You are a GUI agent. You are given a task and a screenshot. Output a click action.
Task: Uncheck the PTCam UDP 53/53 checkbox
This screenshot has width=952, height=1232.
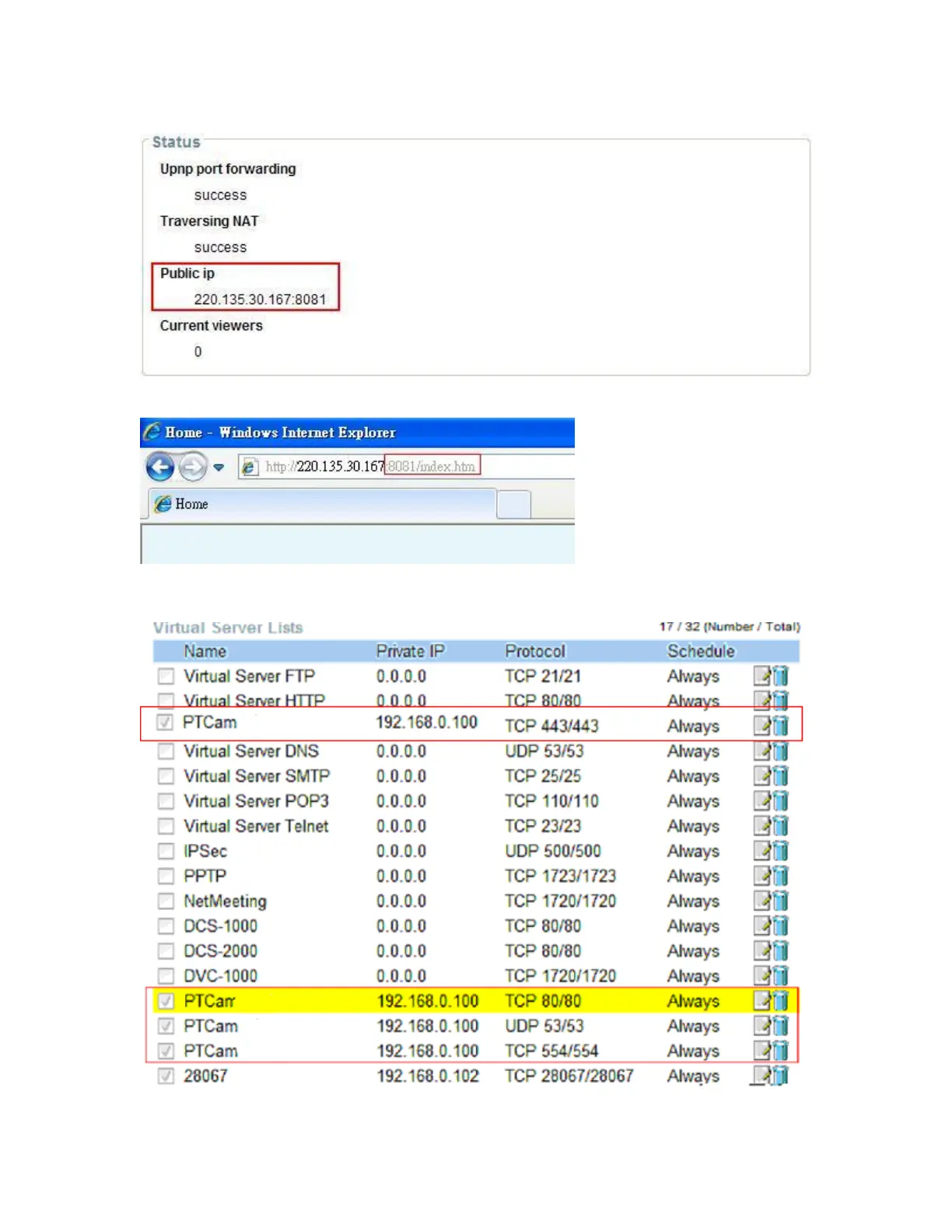point(166,1026)
